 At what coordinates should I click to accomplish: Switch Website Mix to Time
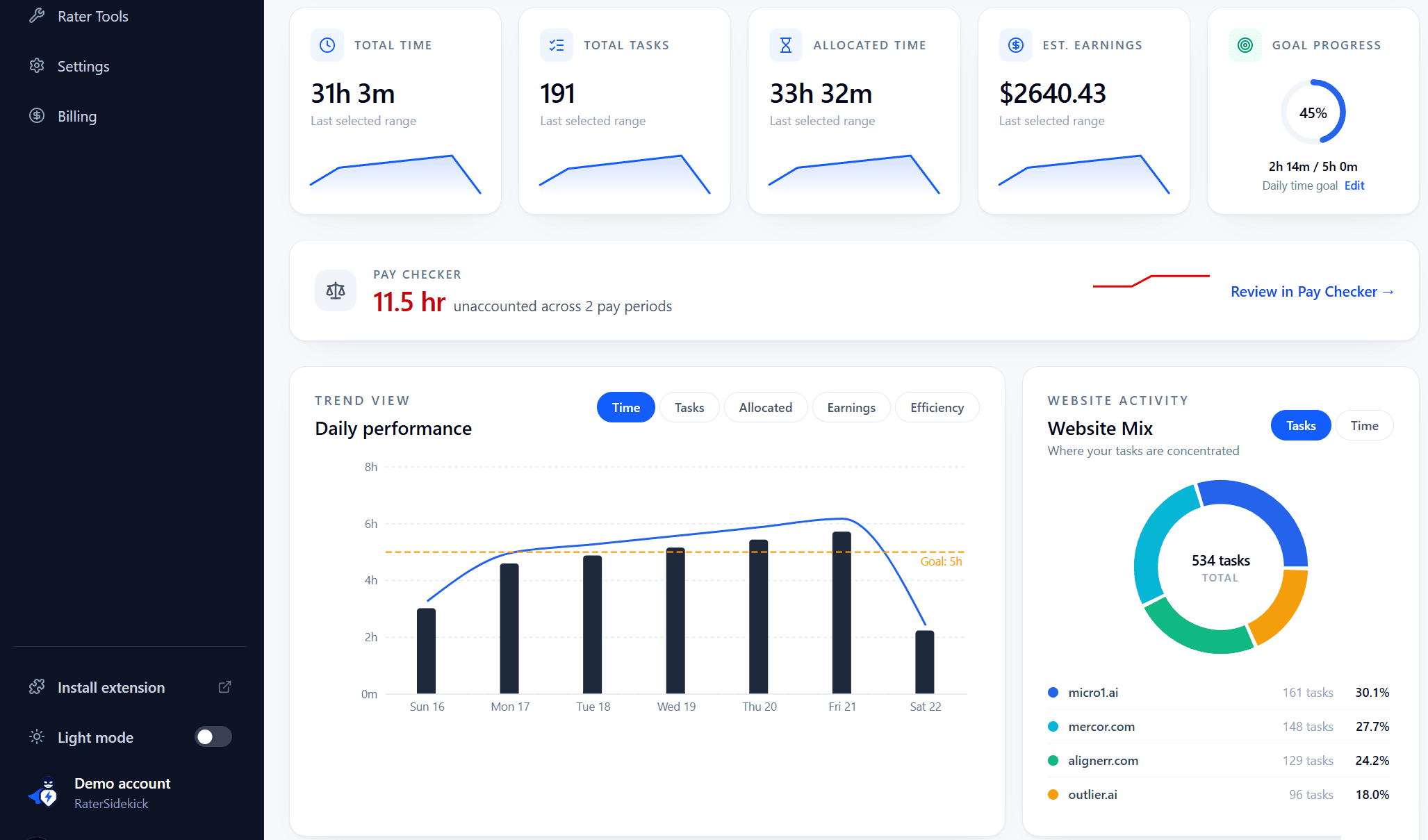tap(1364, 426)
